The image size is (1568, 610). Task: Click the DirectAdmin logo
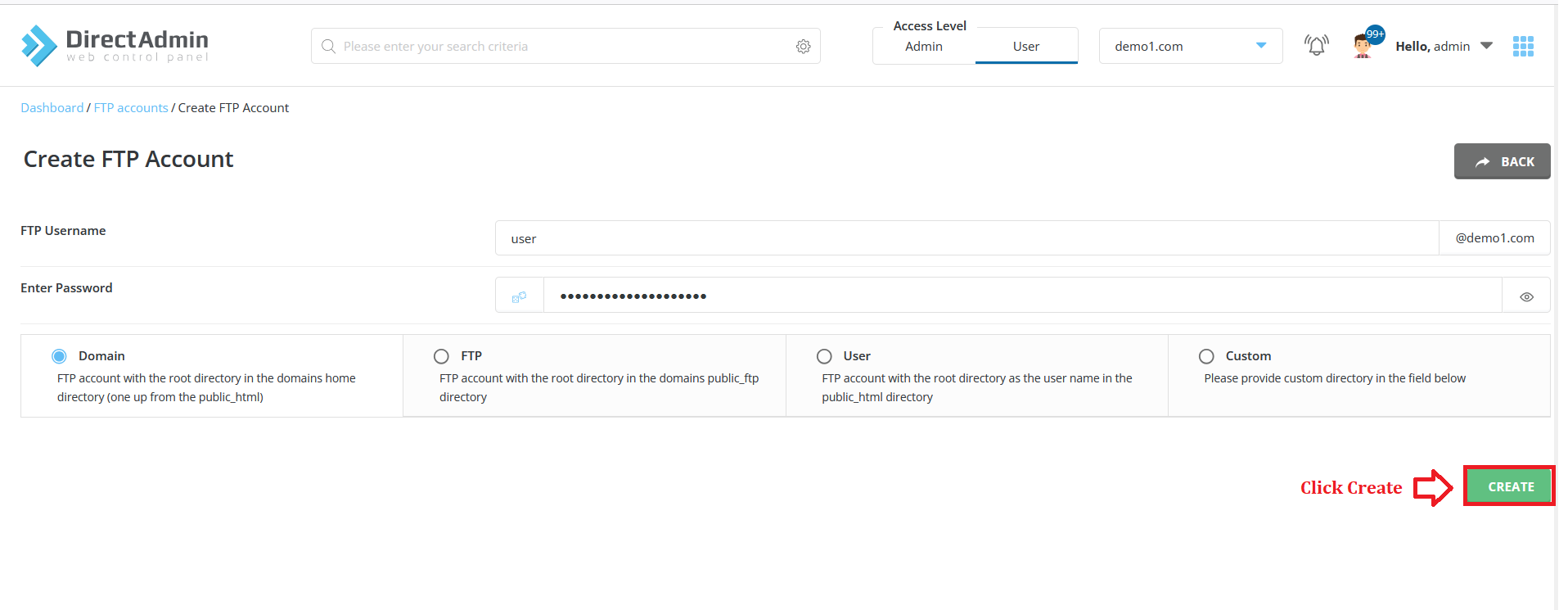115,46
